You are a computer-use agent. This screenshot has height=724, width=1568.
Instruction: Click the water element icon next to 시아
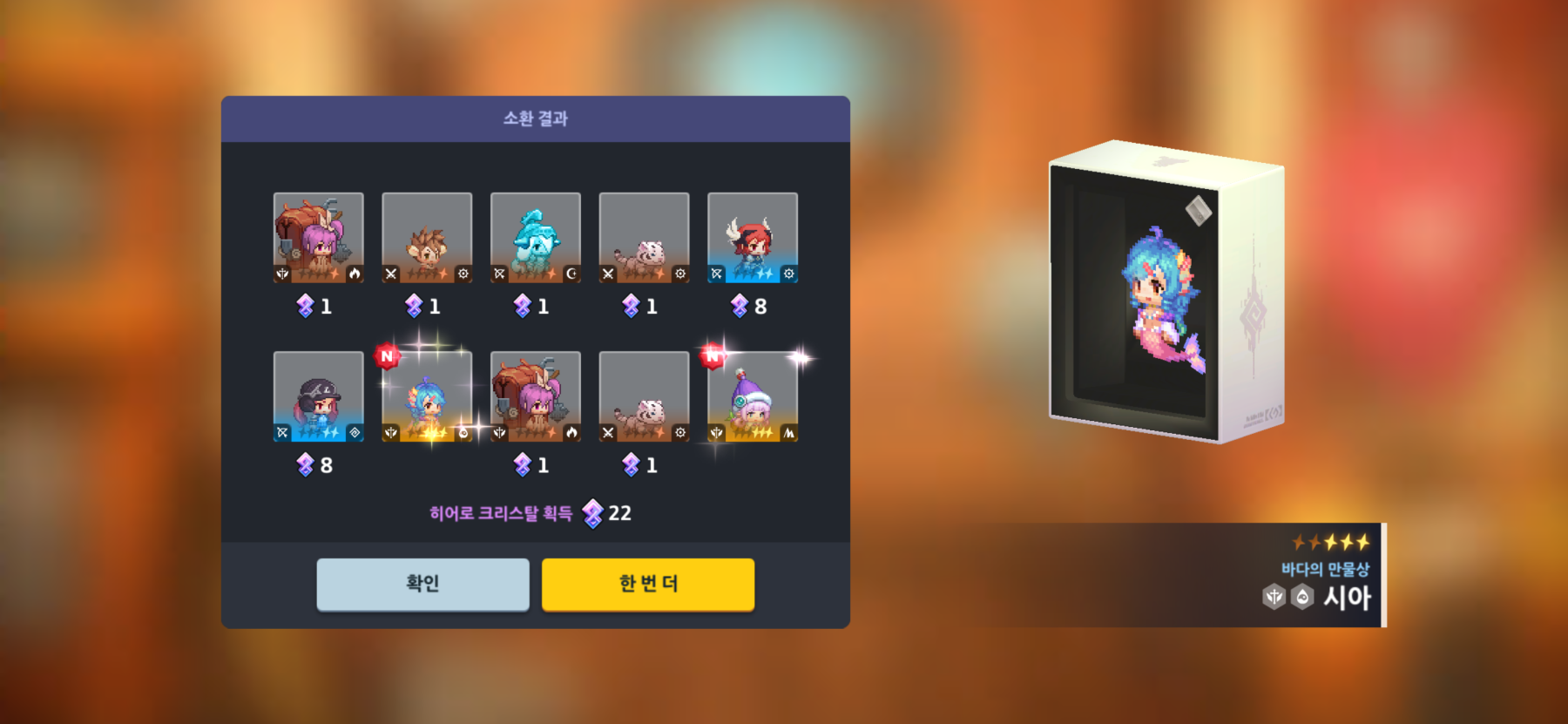click(x=1302, y=597)
